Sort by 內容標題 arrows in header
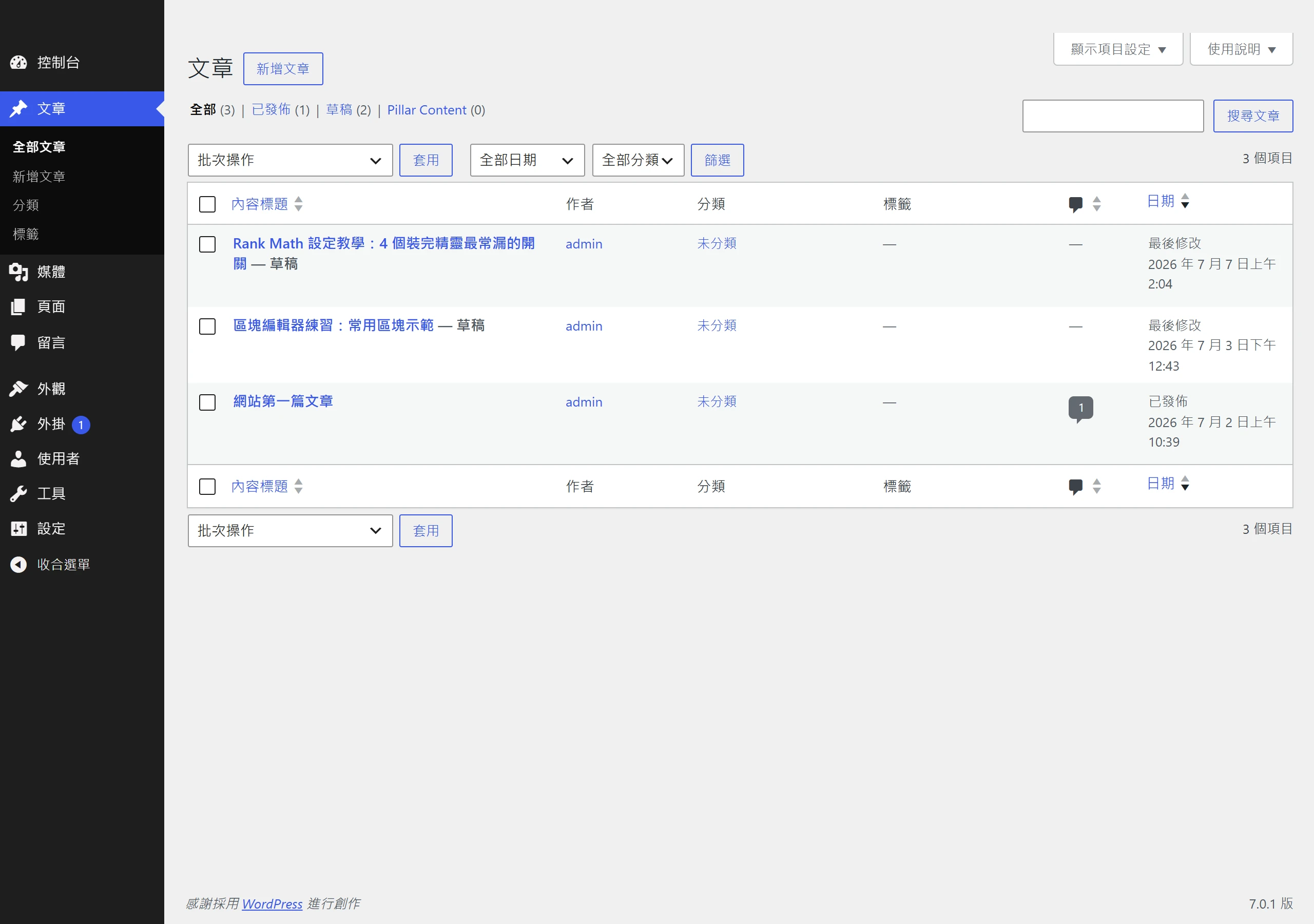This screenshot has height=924, width=1314. pos(299,204)
